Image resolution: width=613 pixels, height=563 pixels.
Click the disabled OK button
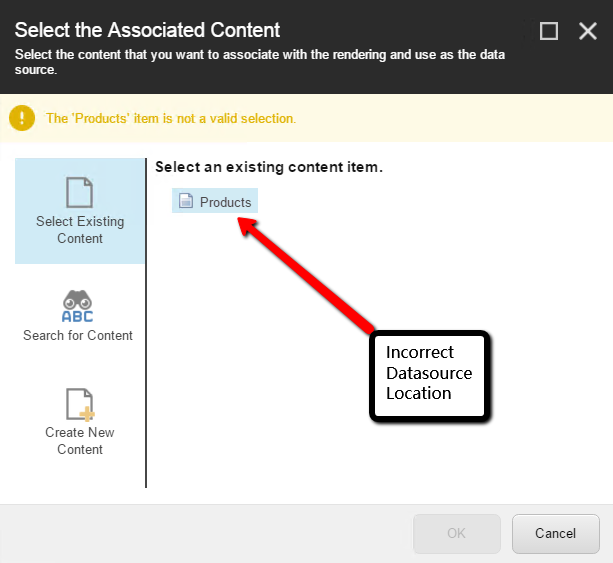[x=457, y=533]
